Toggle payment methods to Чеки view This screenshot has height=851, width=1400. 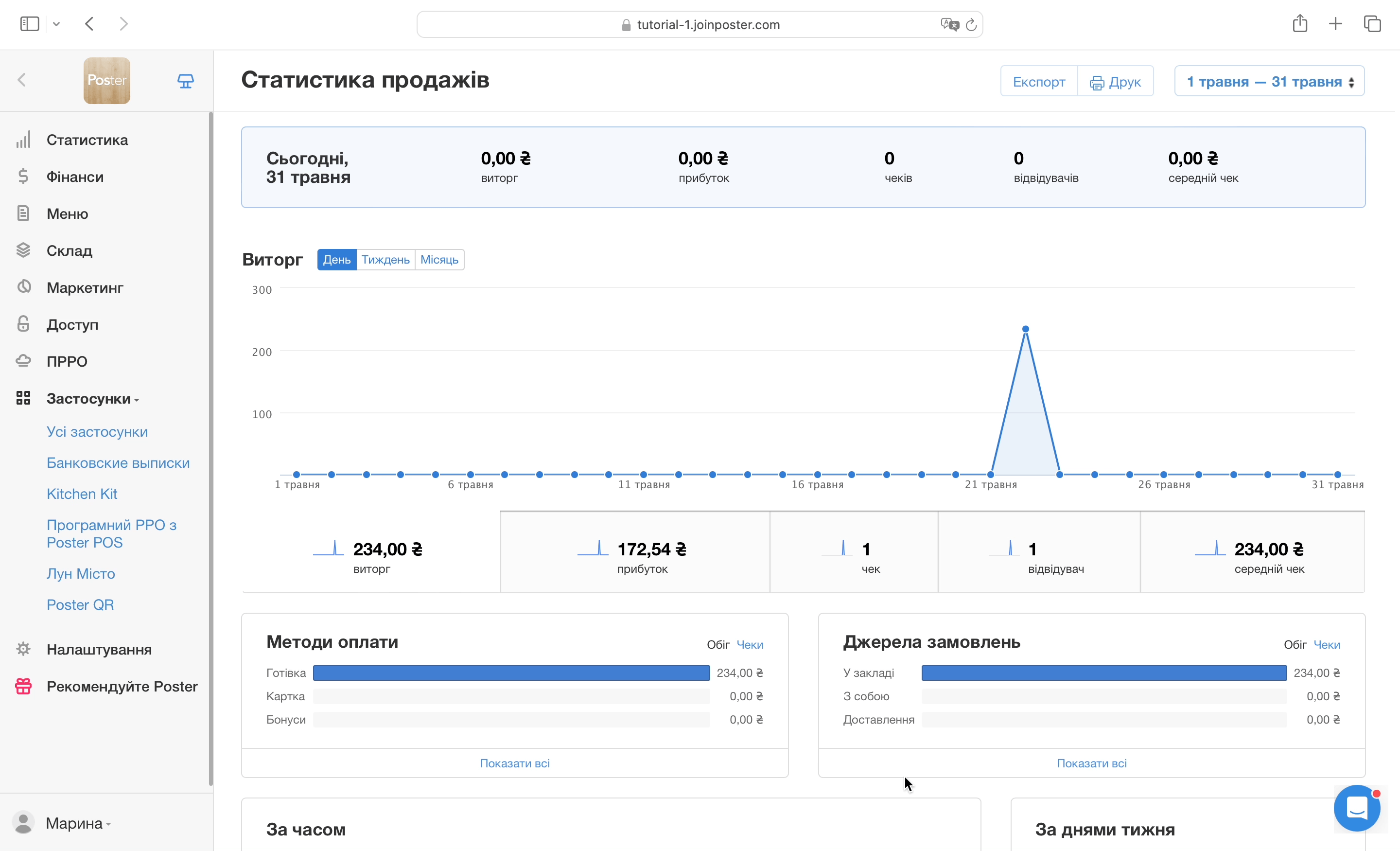[x=750, y=645]
